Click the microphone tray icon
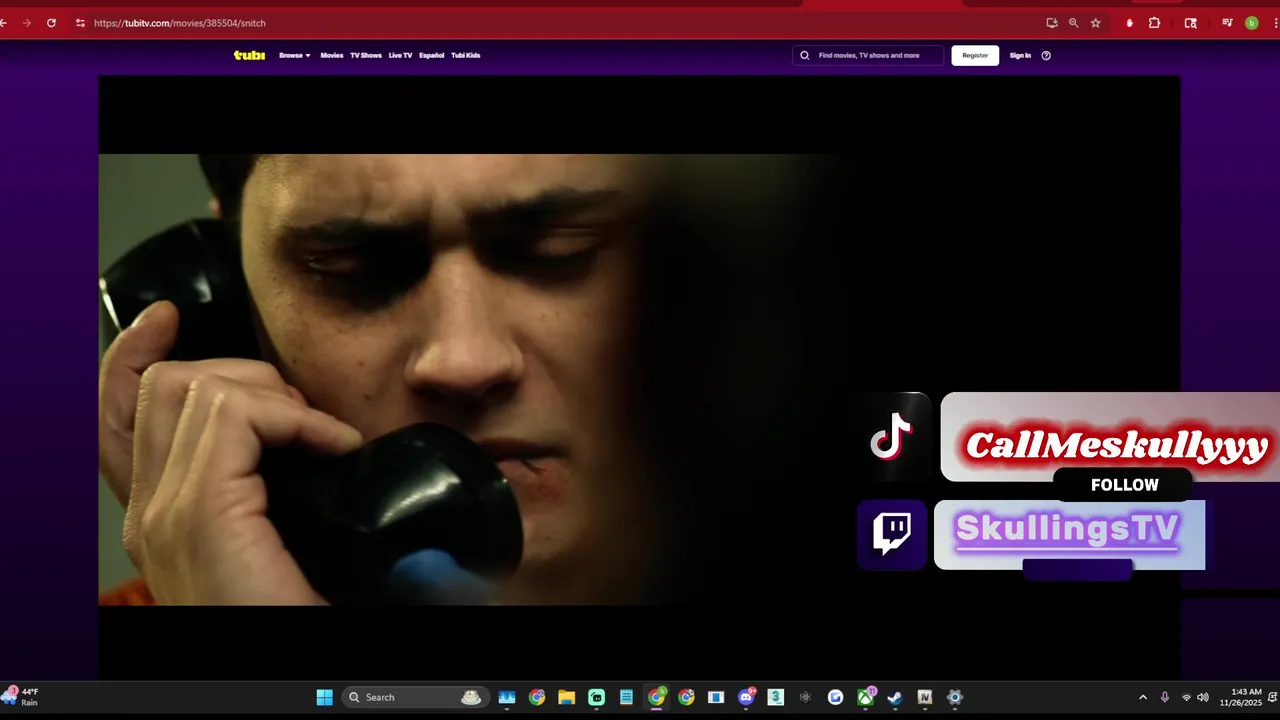The image size is (1280, 720). tap(1165, 697)
